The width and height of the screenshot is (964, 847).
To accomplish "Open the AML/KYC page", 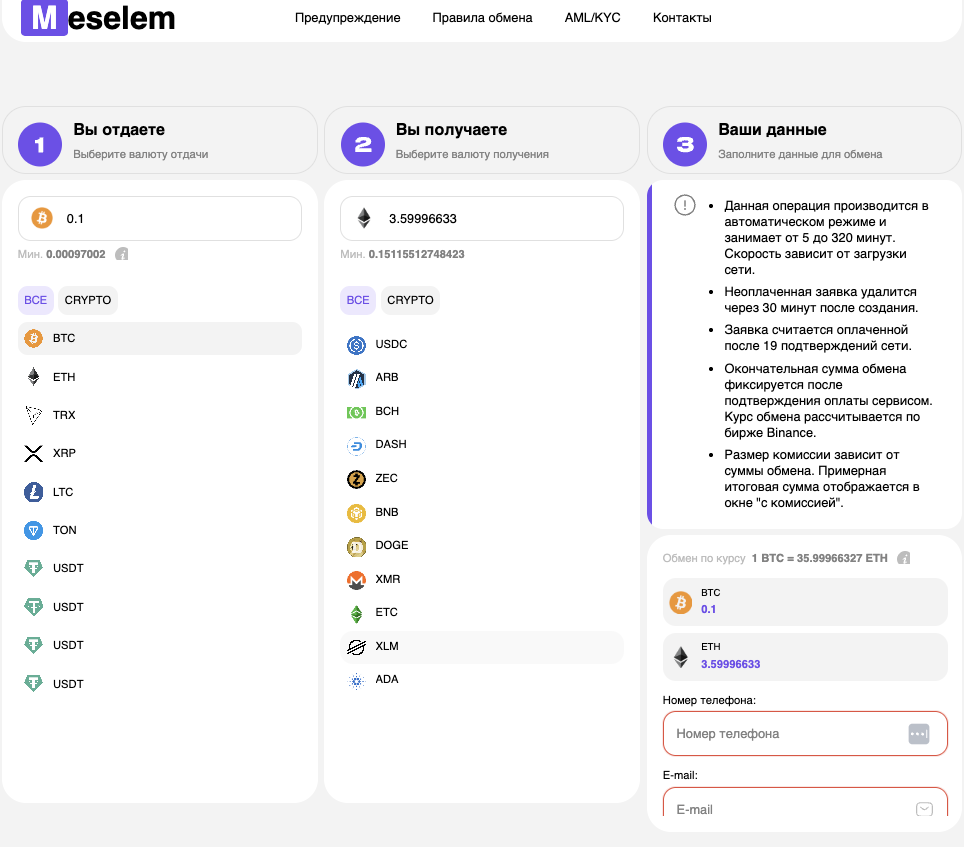I will [x=593, y=18].
